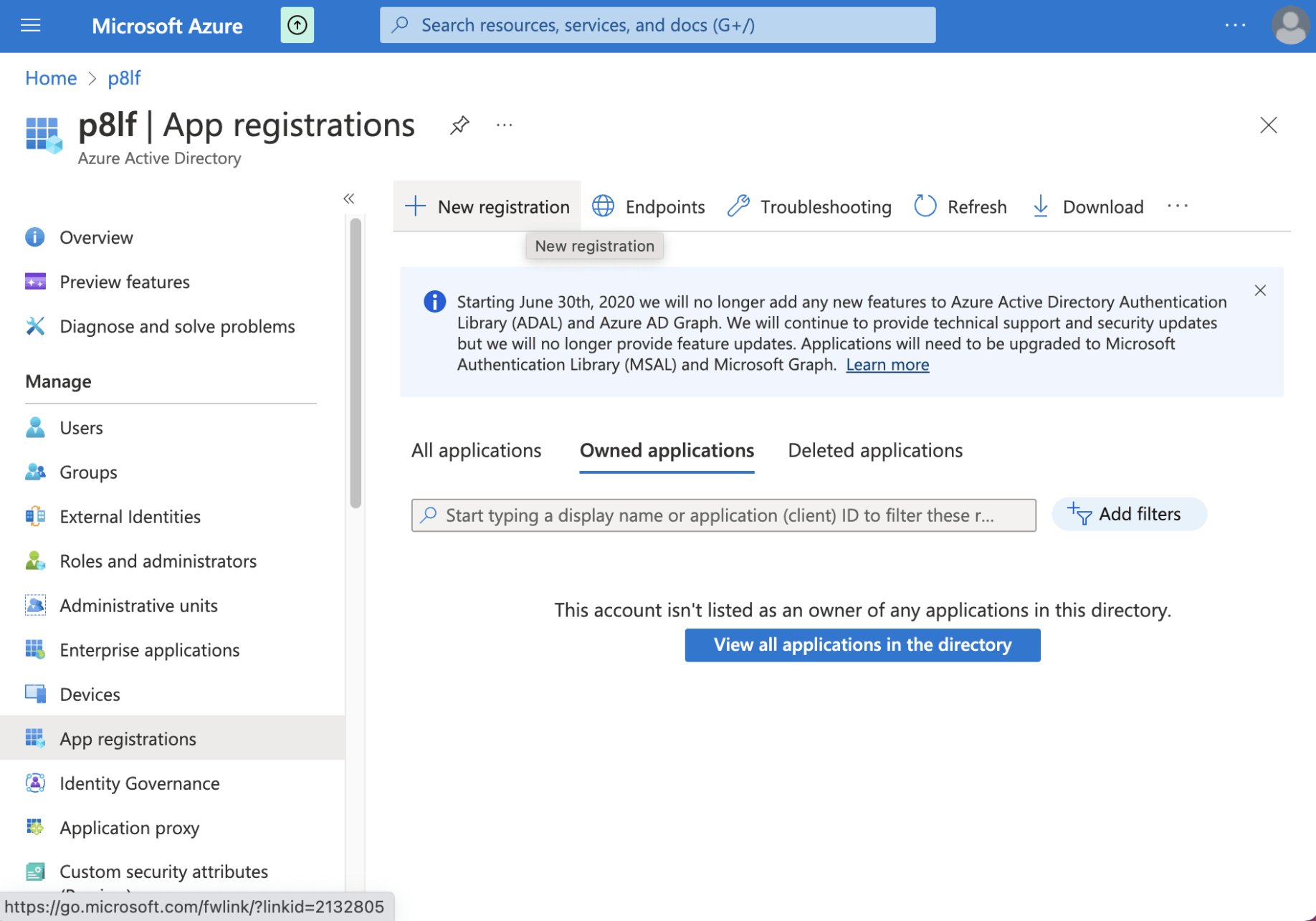Switch to the All applications tab
1316x921 pixels.
pos(476,450)
